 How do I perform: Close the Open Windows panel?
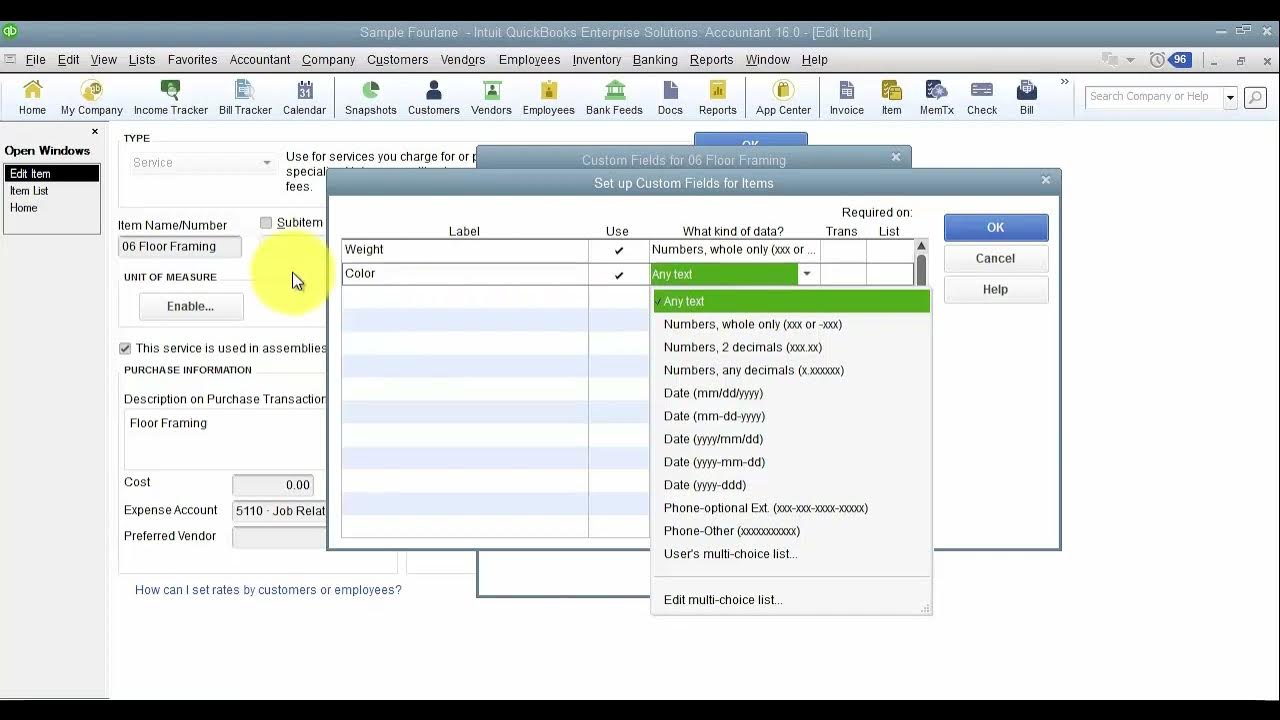[x=95, y=131]
